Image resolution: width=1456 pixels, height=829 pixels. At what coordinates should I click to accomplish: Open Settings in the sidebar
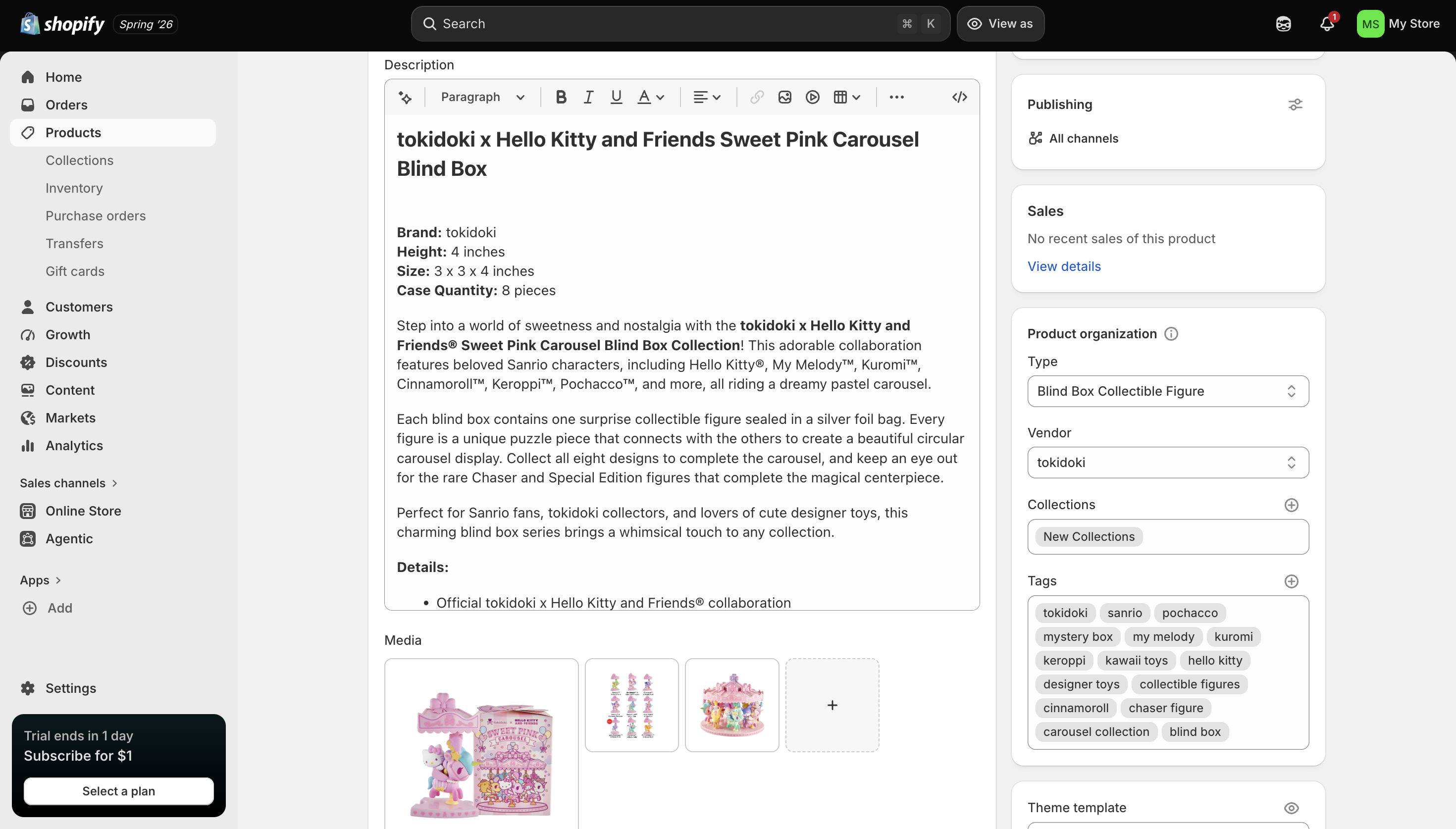pyautogui.click(x=113, y=688)
